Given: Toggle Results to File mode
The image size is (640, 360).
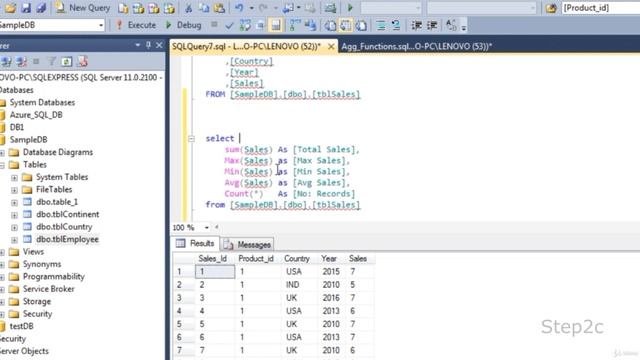Looking at the screenshot, I should 361,26.
